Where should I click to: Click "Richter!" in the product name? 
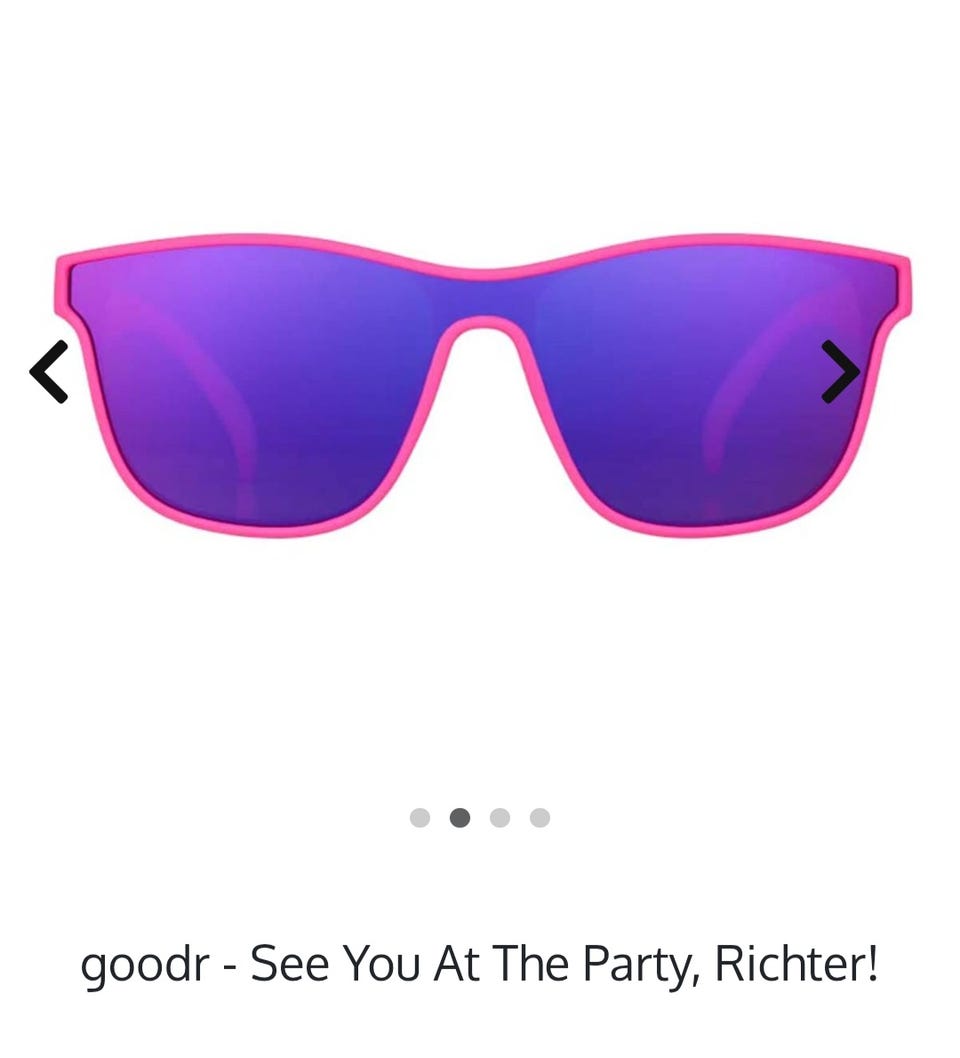796,964
